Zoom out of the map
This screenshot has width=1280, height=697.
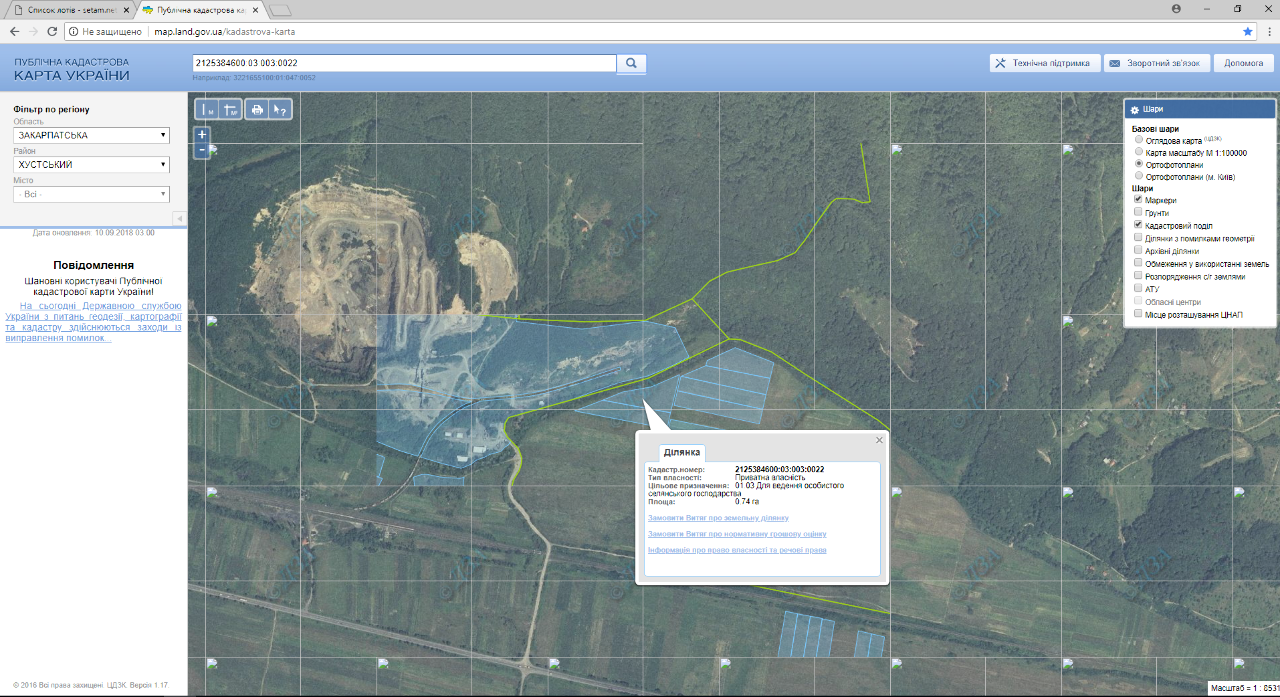coord(202,150)
